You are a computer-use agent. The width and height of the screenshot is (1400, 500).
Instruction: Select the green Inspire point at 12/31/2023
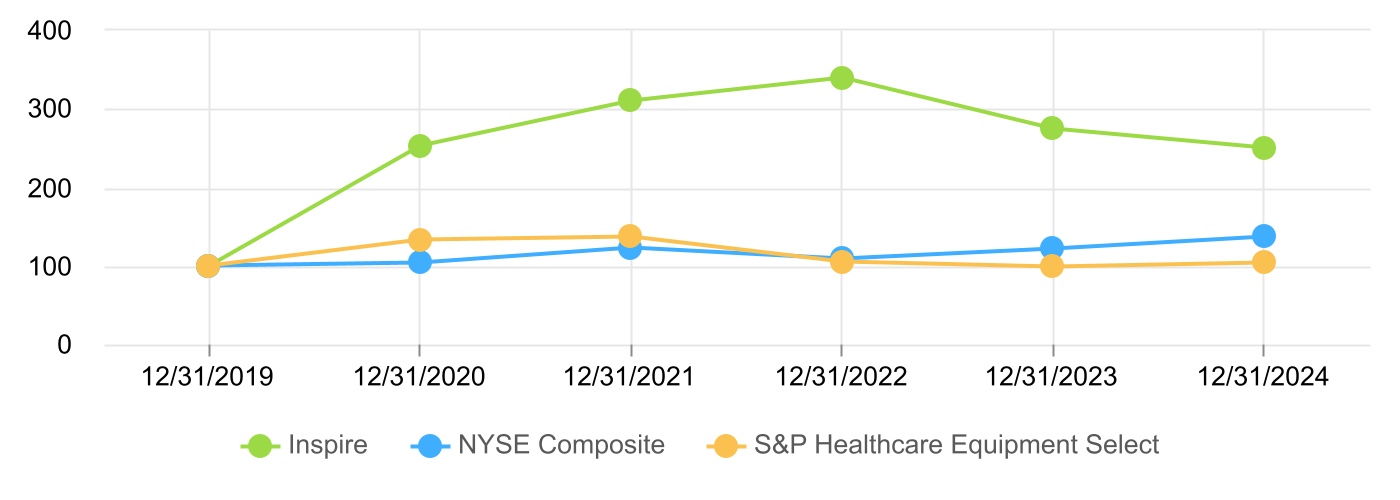coord(1052,128)
